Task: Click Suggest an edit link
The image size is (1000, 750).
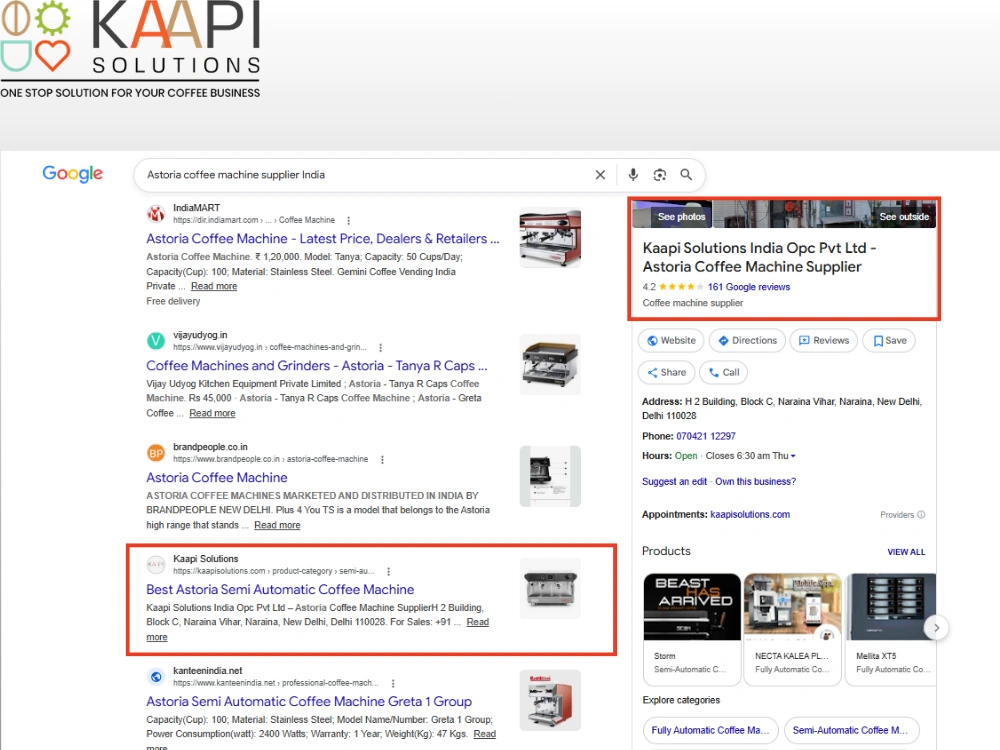Action: [674, 482]
